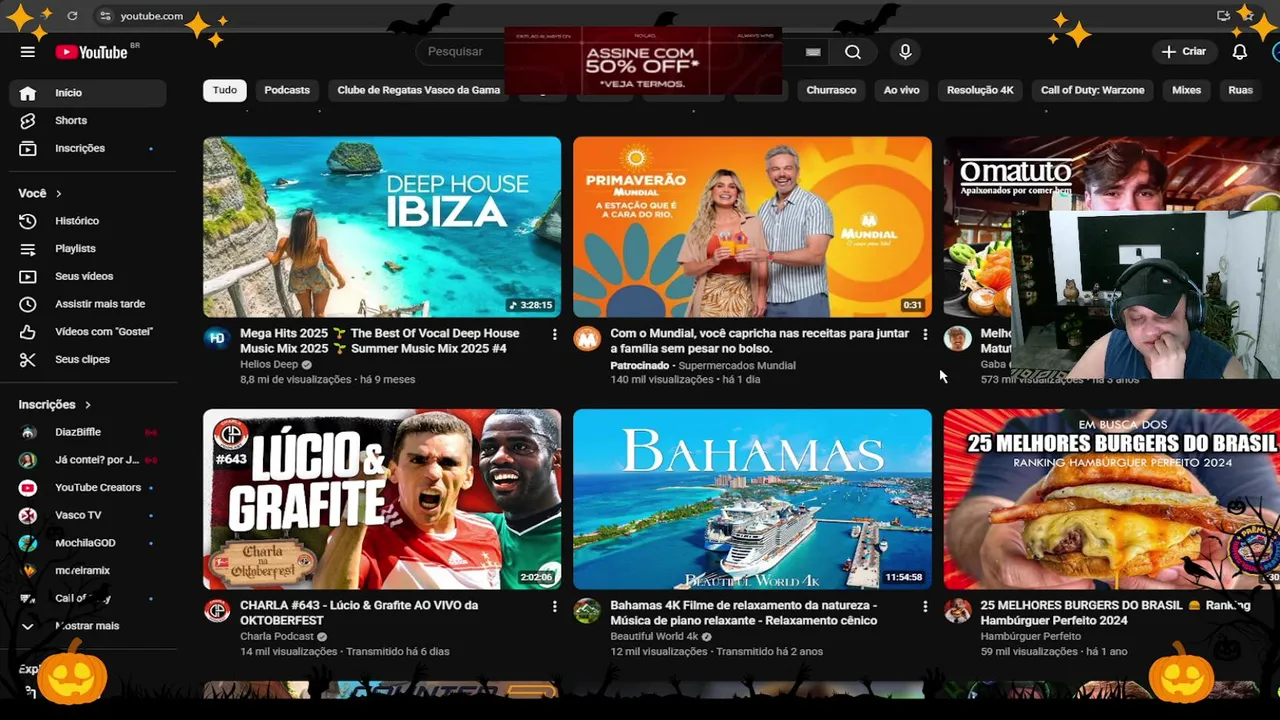Go to Inscrições in sidebar

(x=88, y=148)
